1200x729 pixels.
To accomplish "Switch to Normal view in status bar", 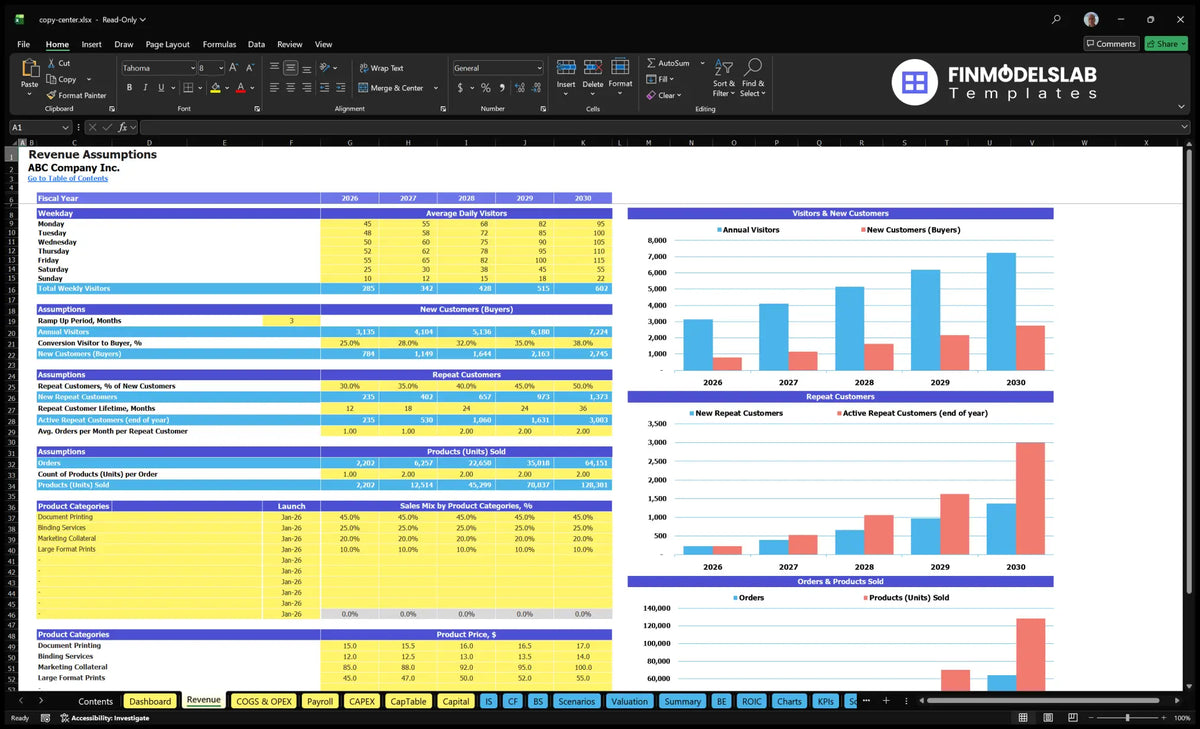I will 1023,718.
